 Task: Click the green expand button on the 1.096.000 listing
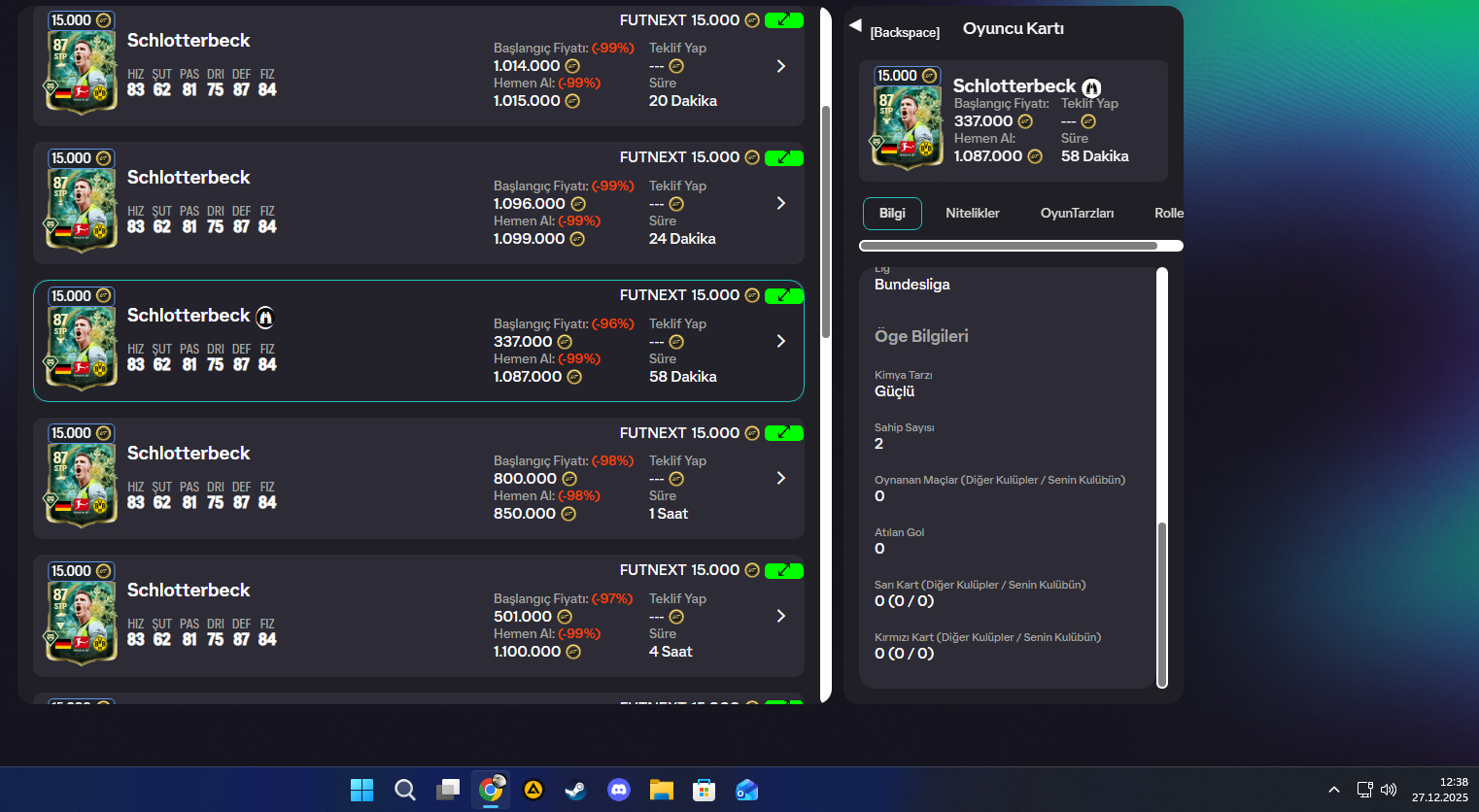[x=783, y=157]
